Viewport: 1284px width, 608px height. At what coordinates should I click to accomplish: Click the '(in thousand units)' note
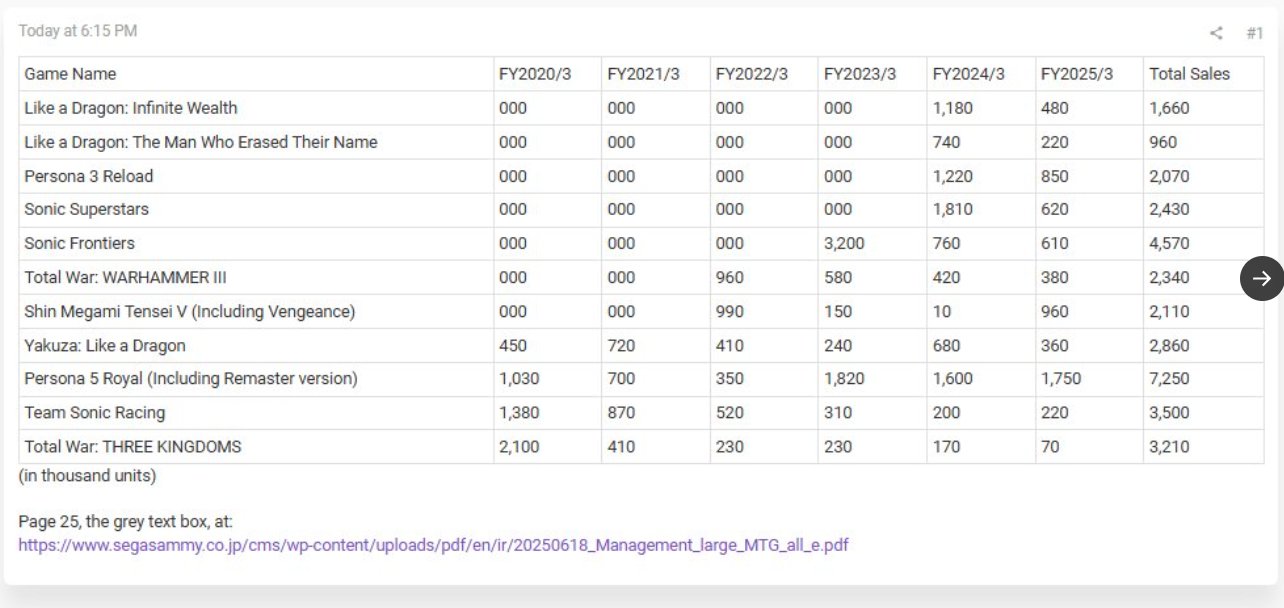pyautogui.click(x=87, y=476)
